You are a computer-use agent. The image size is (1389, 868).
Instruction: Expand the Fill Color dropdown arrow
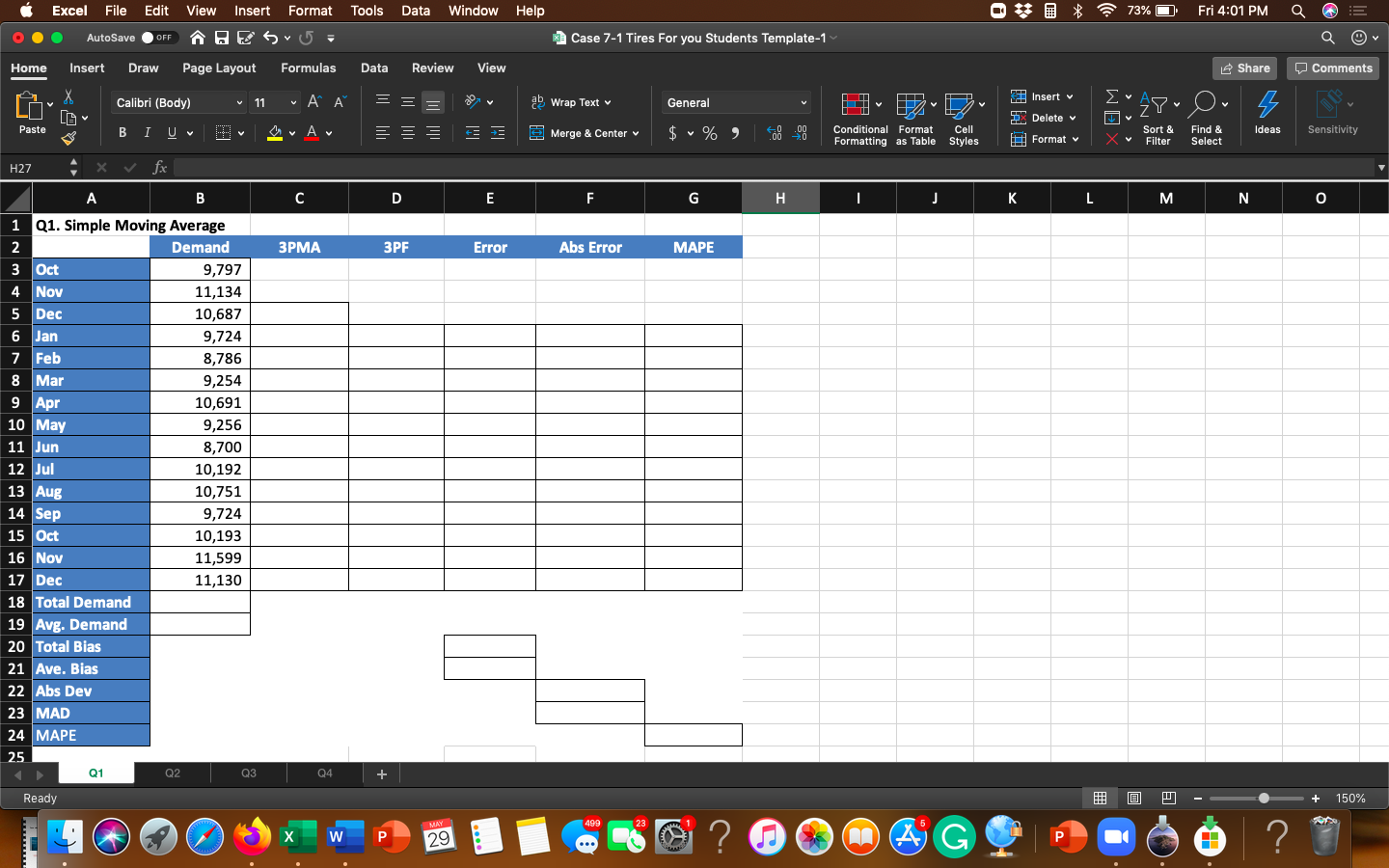pyautogui.click(x=292, y=134)
